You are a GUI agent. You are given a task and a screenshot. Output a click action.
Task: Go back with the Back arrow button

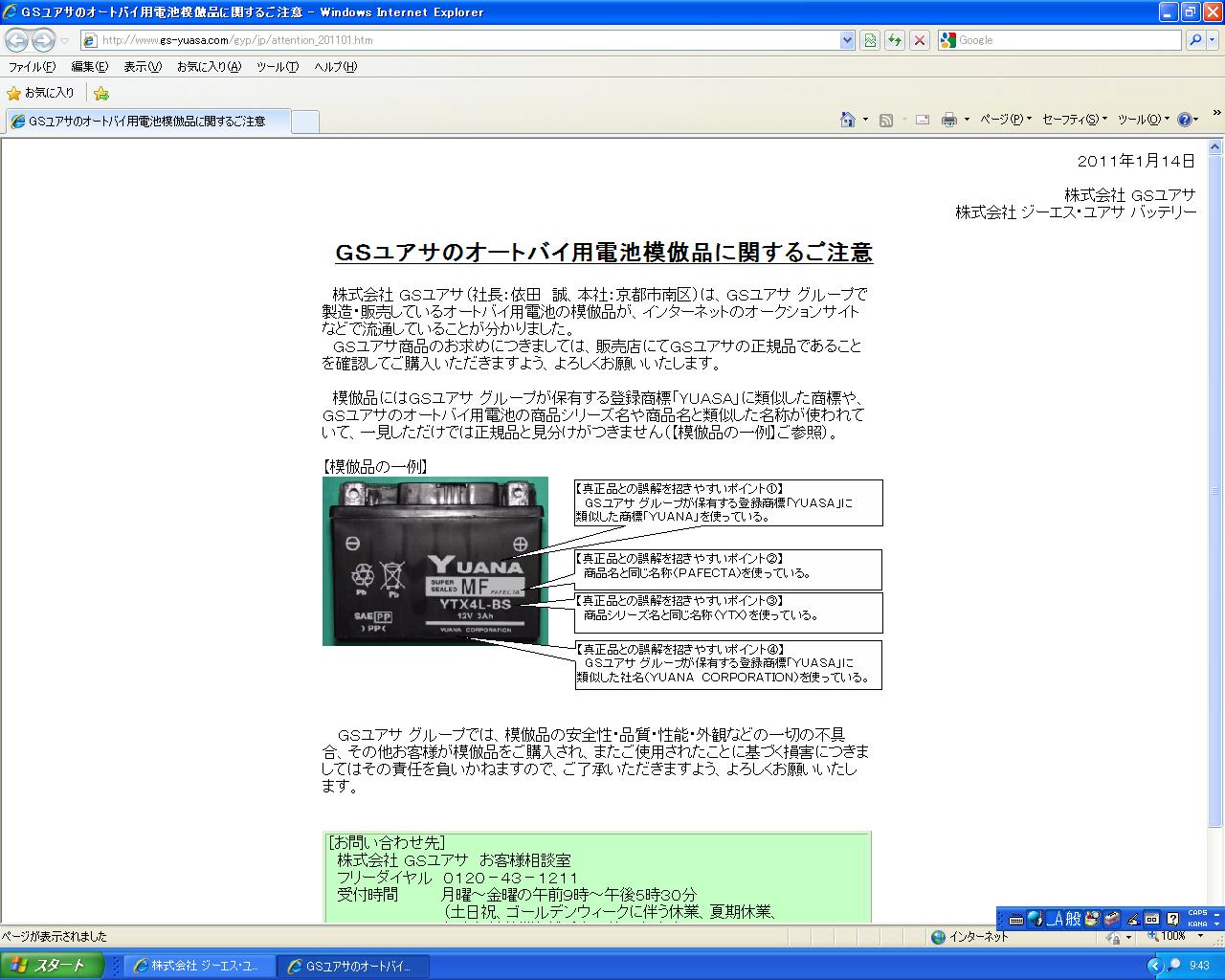point(16,40)
